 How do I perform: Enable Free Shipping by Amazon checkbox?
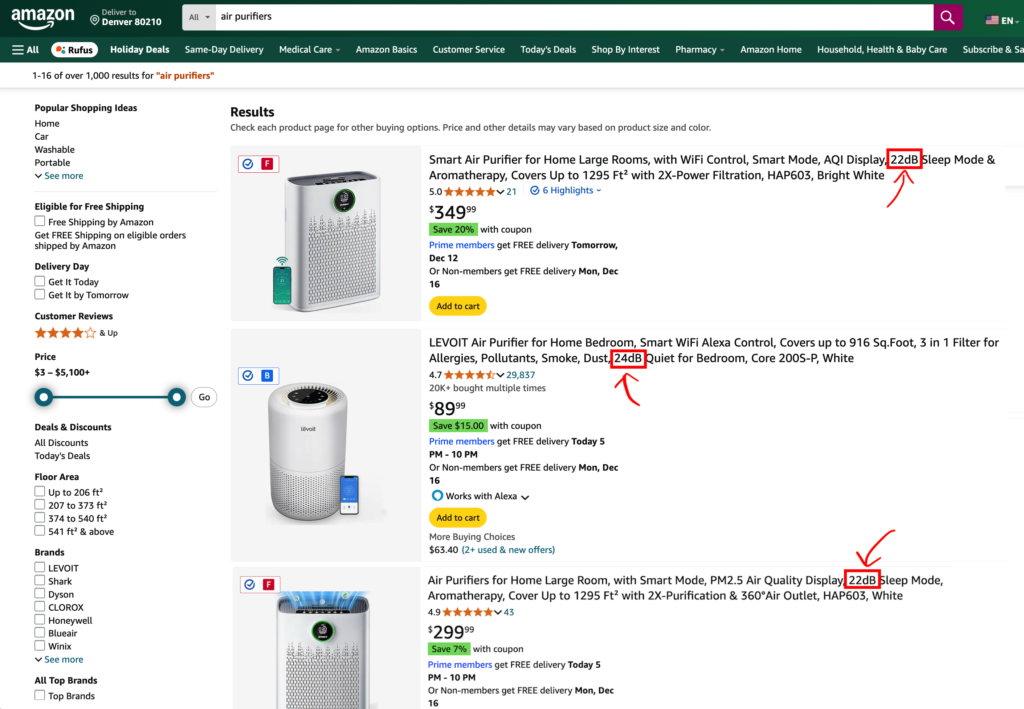coord(40,222)
